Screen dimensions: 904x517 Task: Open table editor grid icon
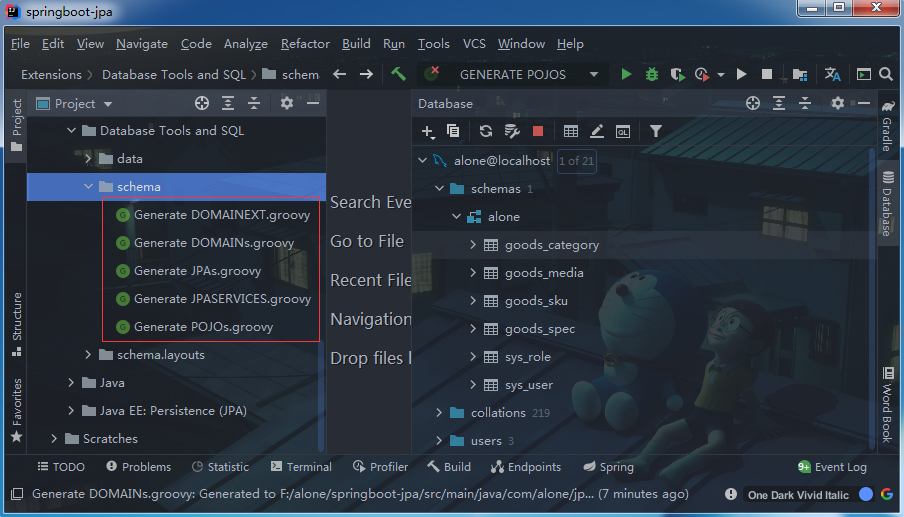click(x=571, y=131)
